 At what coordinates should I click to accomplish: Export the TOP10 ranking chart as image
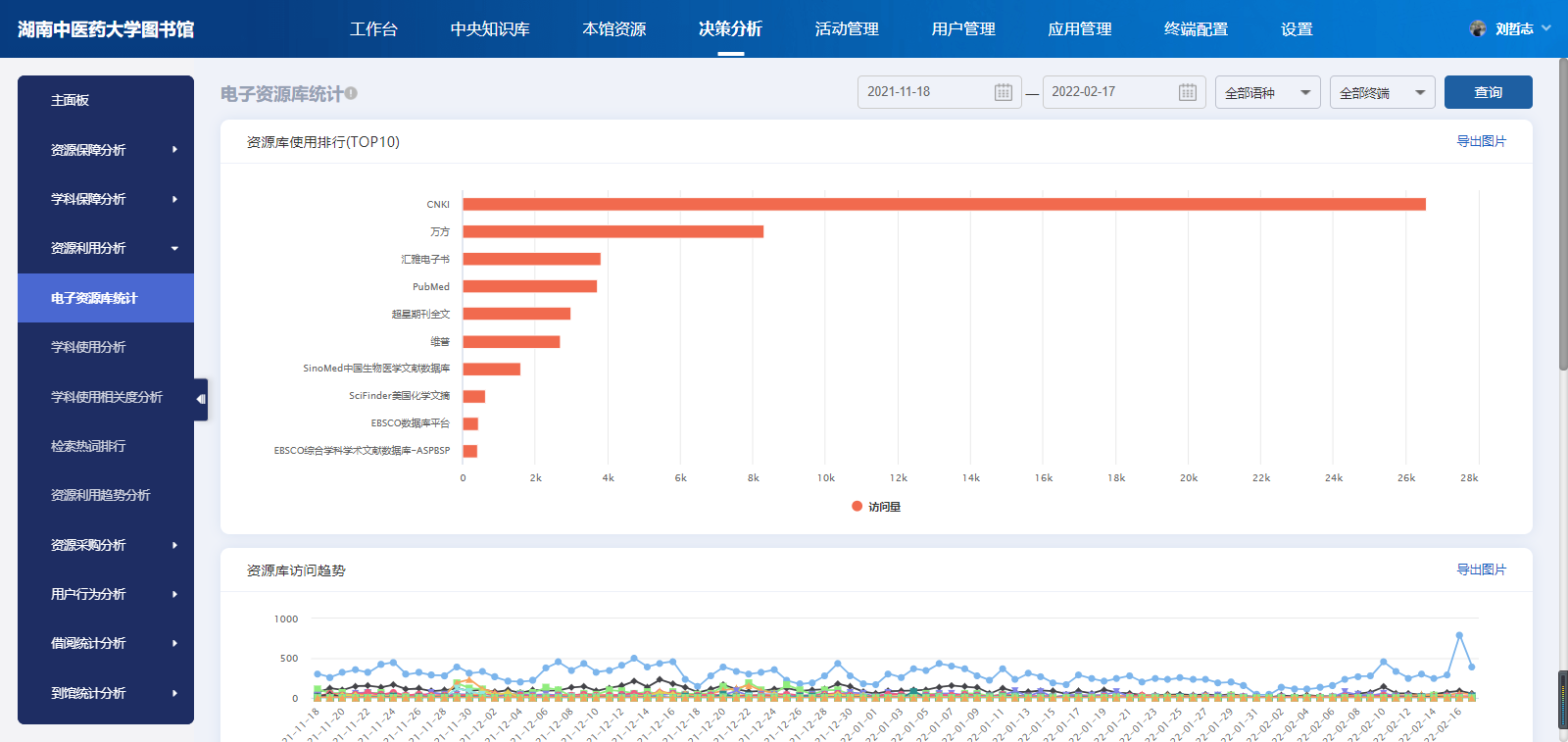coord(1480,141)
